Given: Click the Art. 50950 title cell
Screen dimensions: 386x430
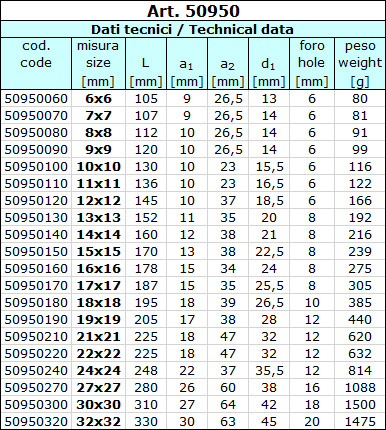Looking at the screenshot, I should point(193,11).
